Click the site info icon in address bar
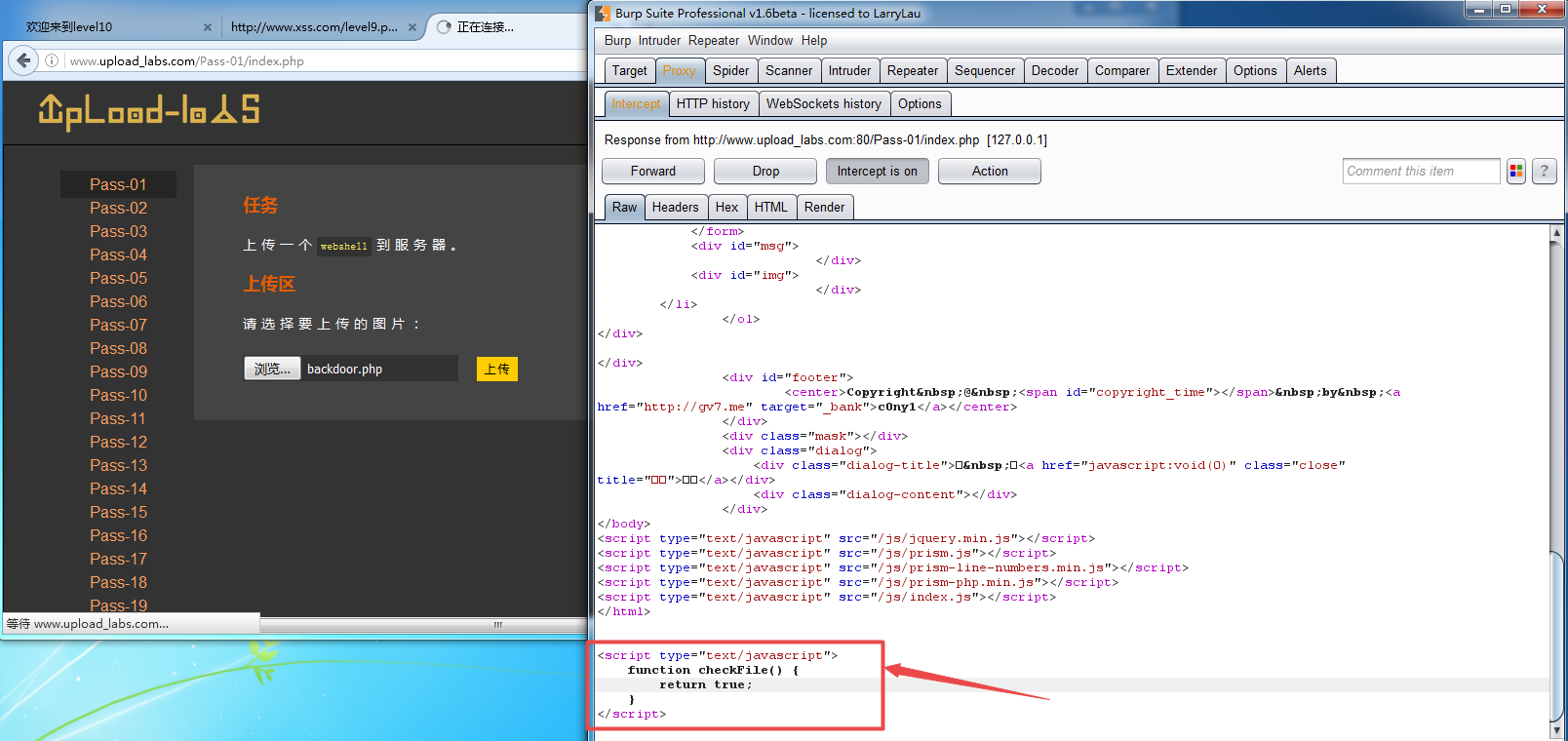1568x741 pixels. 52,60
